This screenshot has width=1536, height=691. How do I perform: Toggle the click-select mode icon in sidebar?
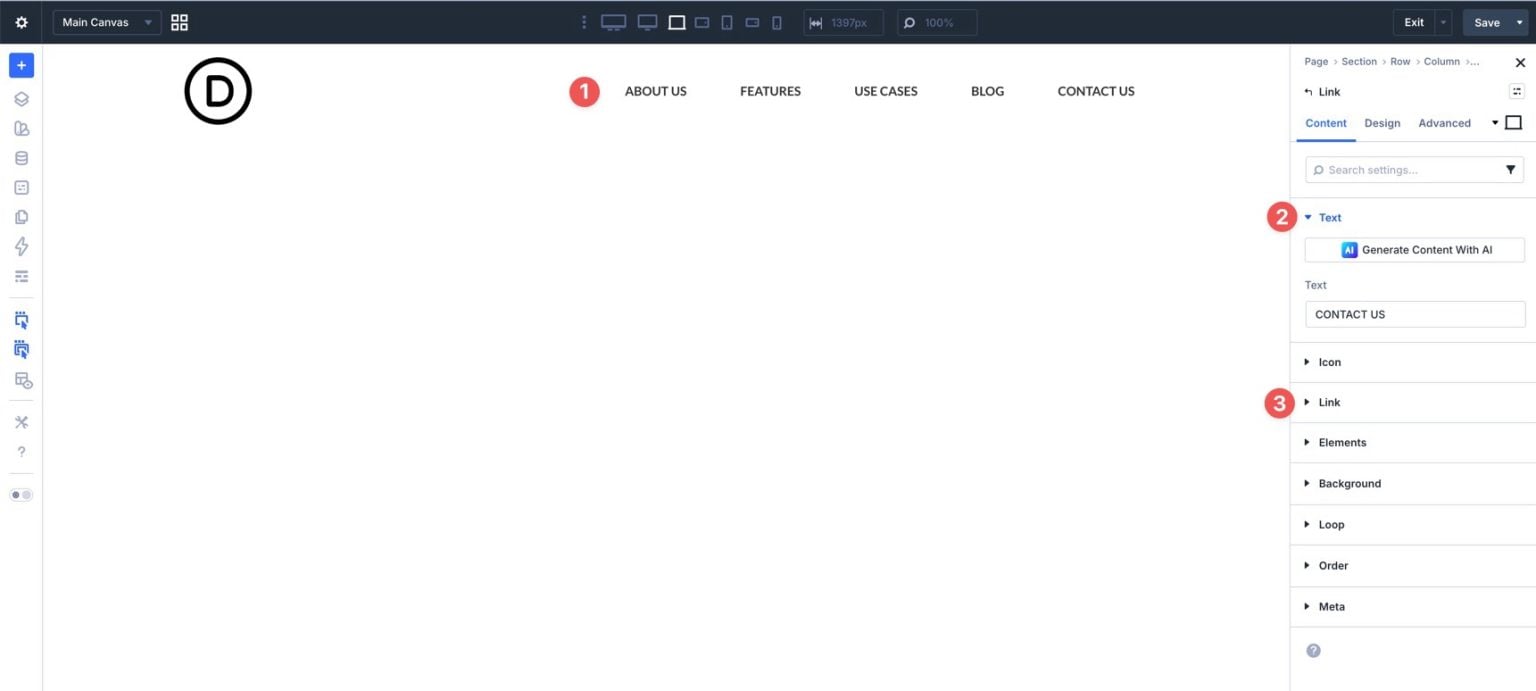[x=21, y=350]
